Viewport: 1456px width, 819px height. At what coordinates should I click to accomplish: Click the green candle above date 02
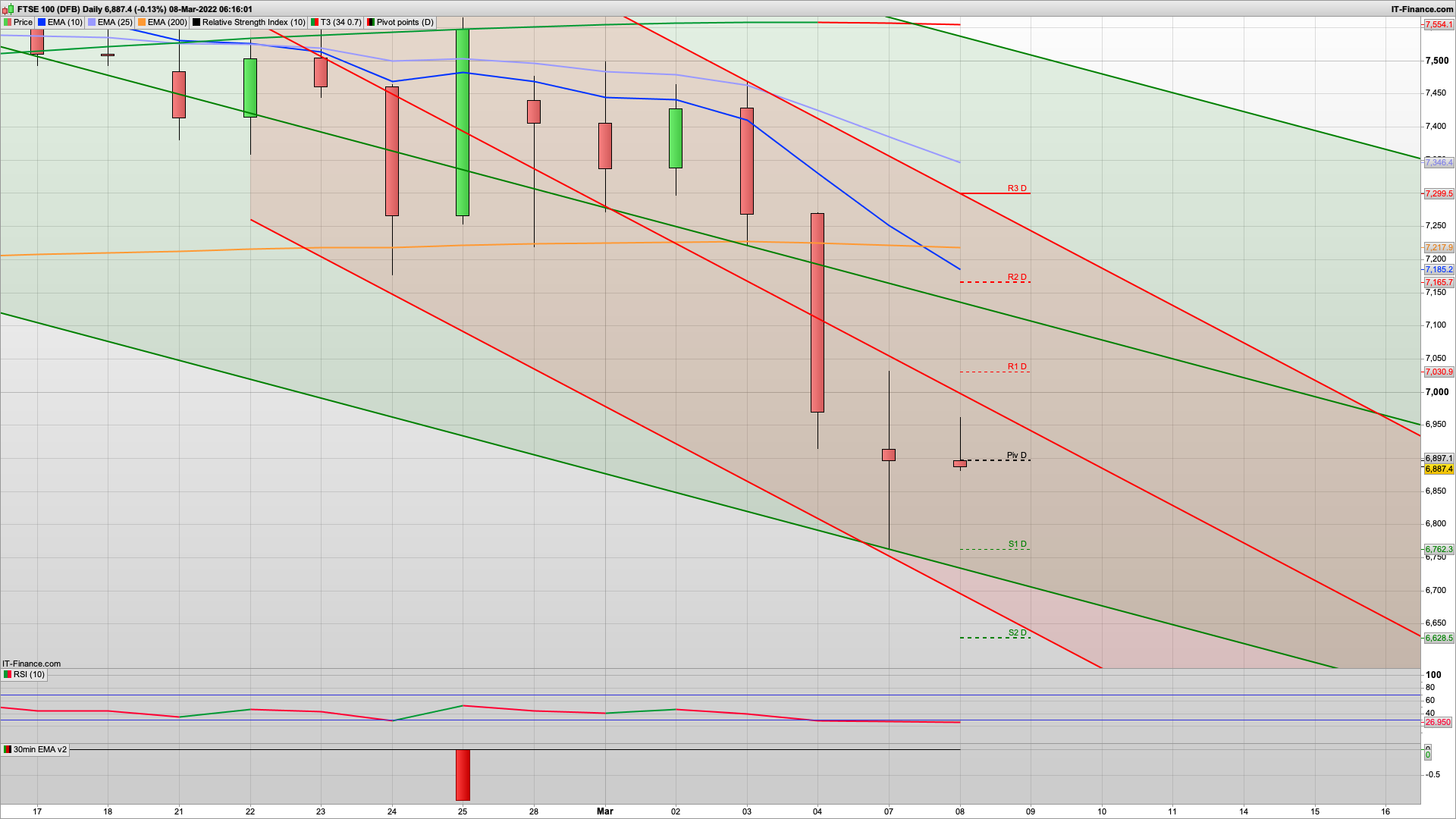pos(676,138)
